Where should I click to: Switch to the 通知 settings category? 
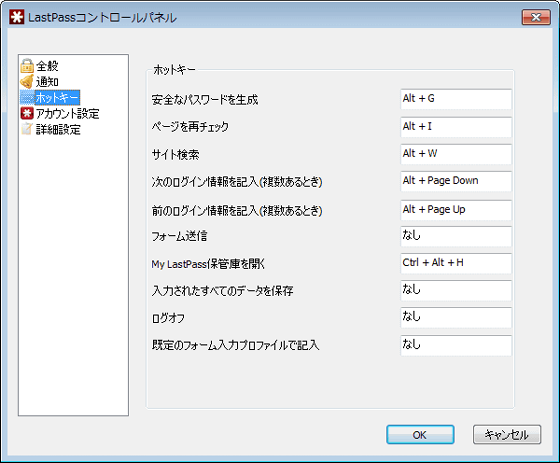pos(47,82)
